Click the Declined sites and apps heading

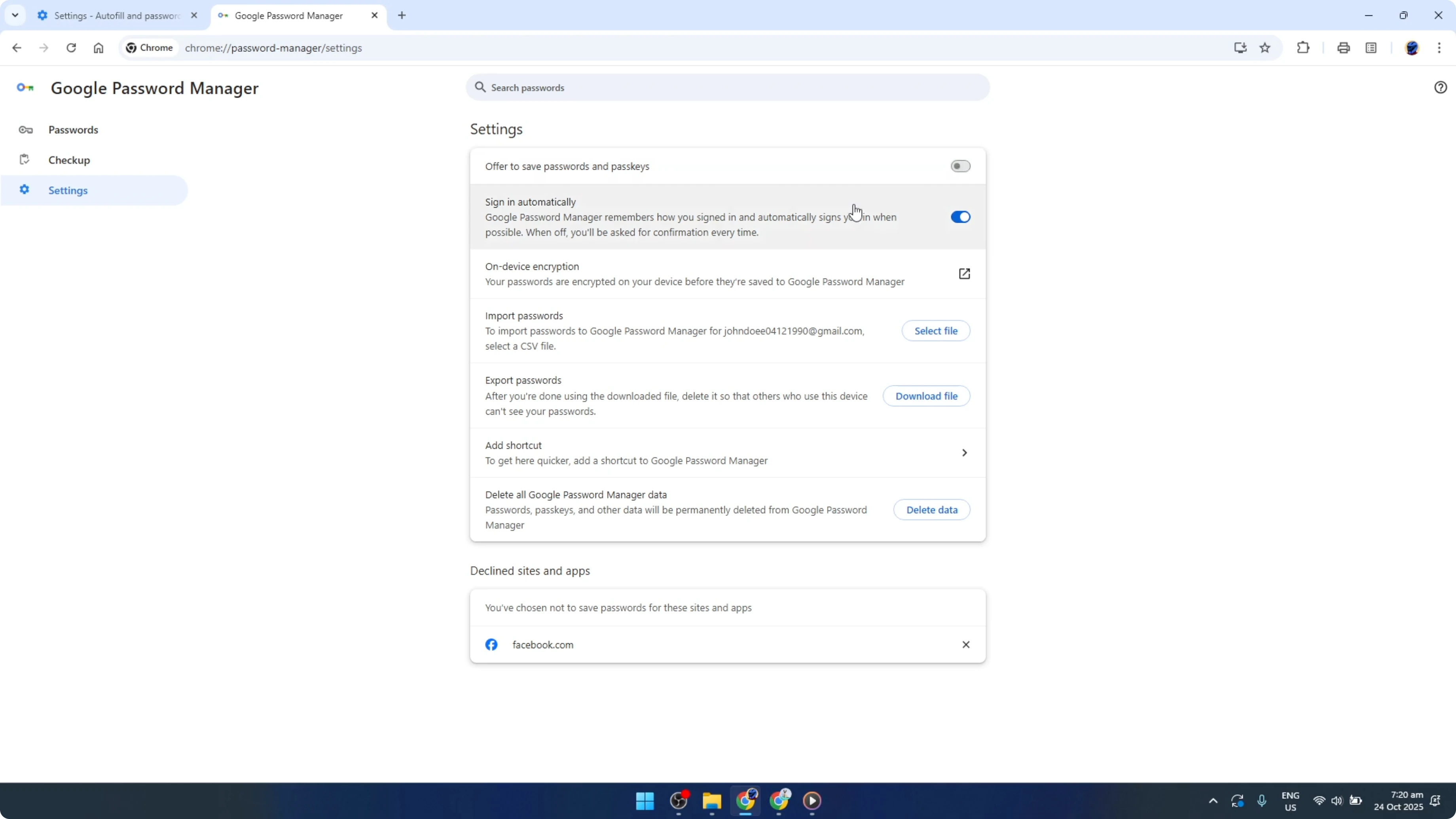530,571
